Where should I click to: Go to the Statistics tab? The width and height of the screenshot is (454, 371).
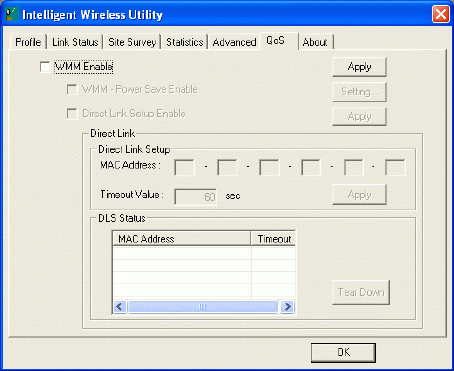(185, 42)
